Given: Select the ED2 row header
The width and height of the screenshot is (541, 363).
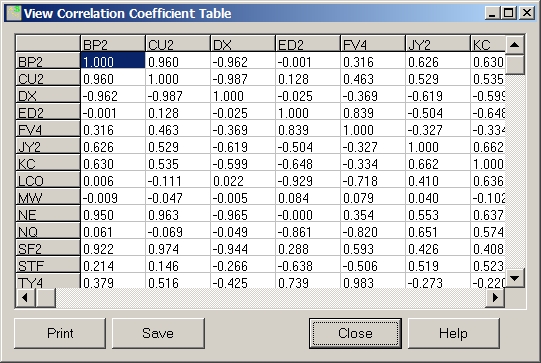Looking at the screenshot, I should 48,112.
